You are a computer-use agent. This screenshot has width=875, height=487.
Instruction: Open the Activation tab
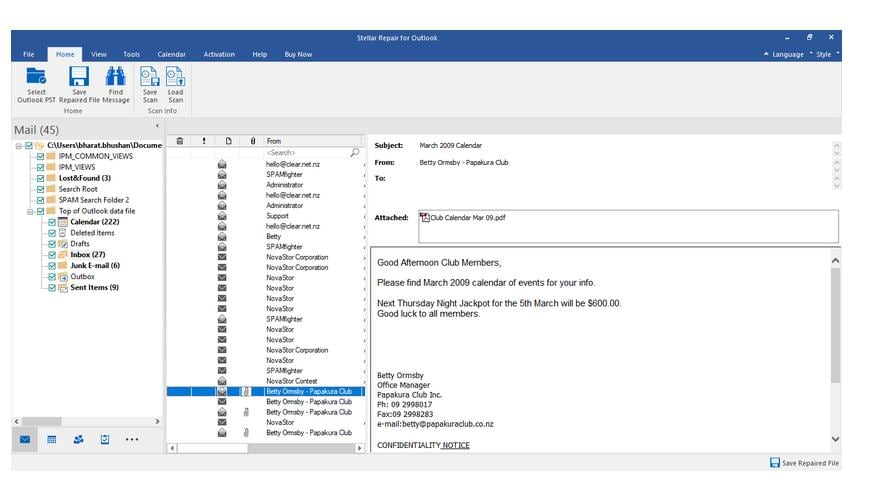click(219, 55)
